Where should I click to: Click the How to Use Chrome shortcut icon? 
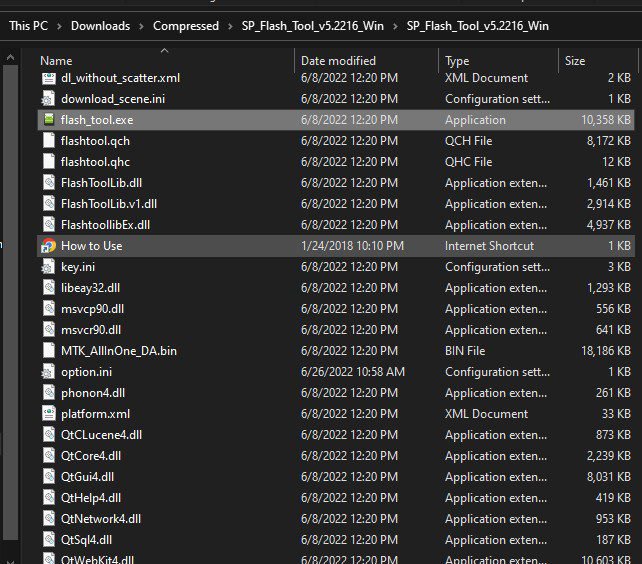(x=48, y=246)
